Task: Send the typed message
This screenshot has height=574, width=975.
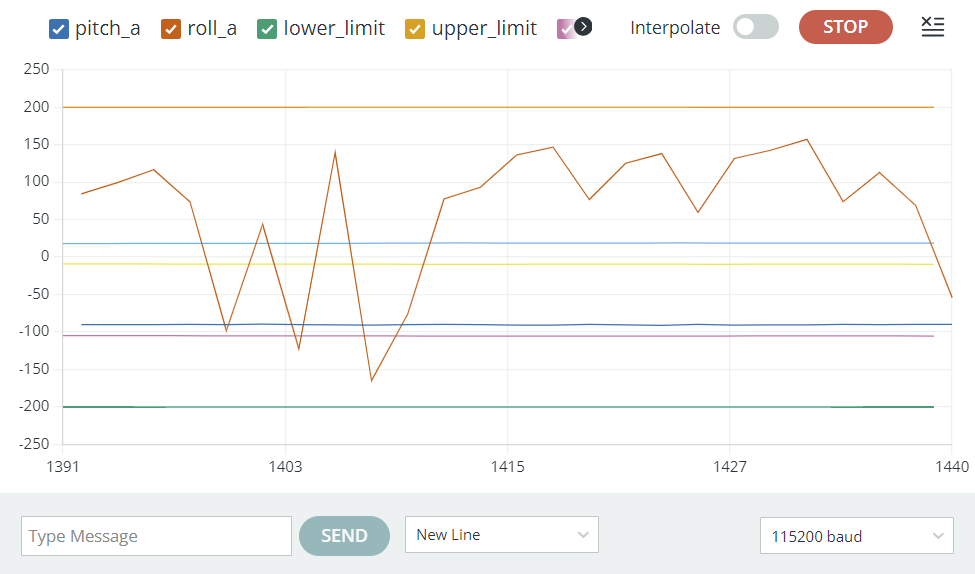Action: pos(344,535)
